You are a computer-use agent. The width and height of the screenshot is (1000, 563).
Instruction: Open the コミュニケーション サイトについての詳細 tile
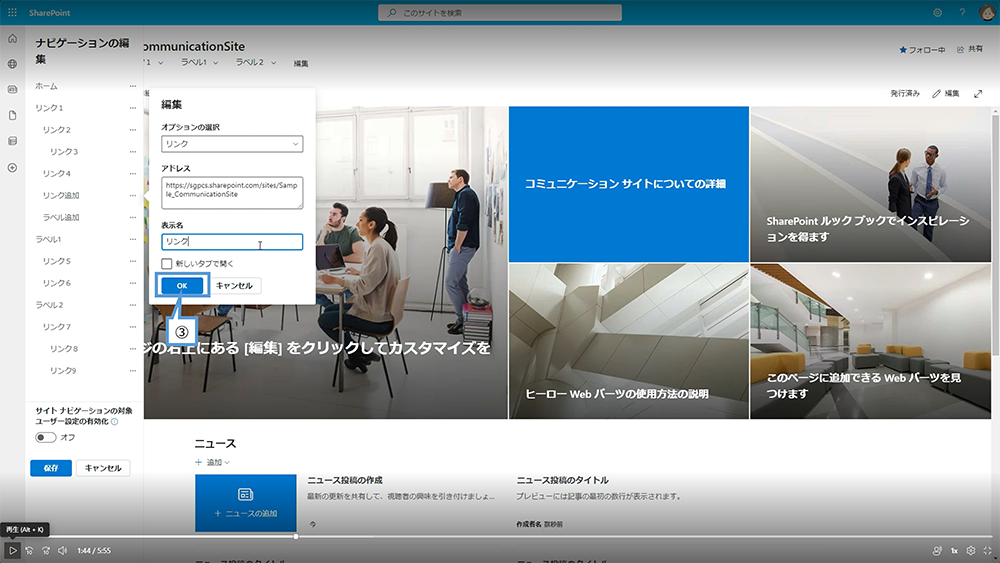point(629,184)
